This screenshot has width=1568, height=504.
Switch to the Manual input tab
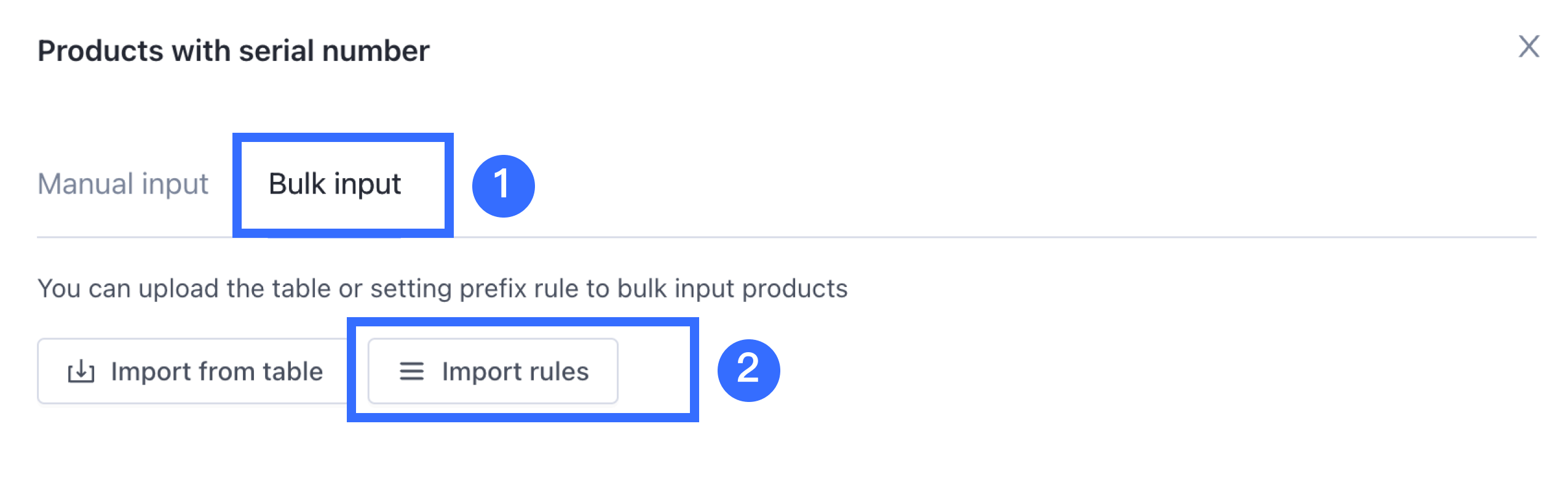pyautogui.click(x=123, y=184)
